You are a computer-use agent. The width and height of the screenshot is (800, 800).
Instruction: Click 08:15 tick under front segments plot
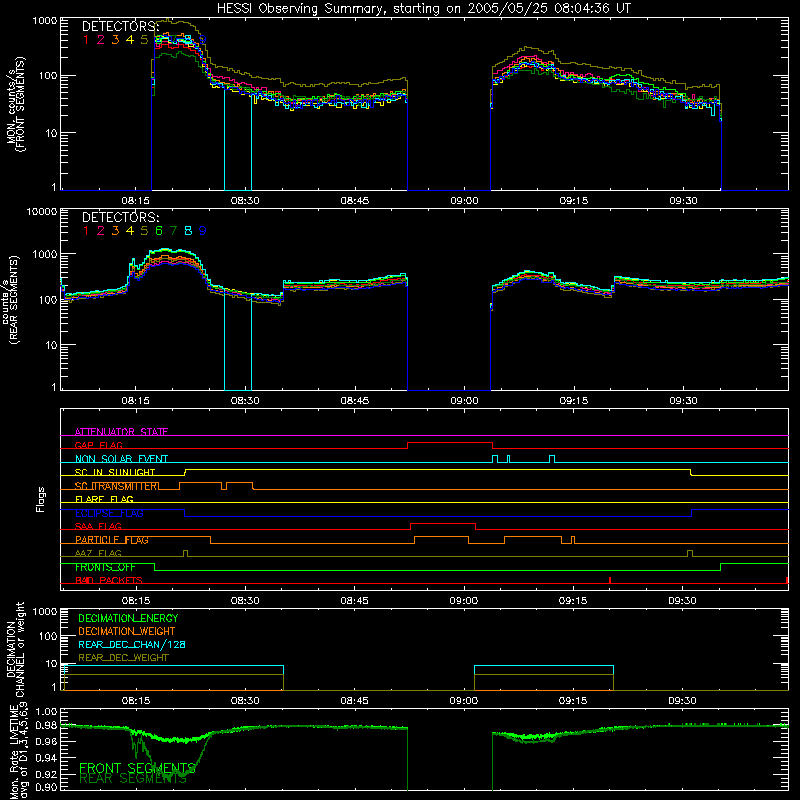click(x=136, y=201)
